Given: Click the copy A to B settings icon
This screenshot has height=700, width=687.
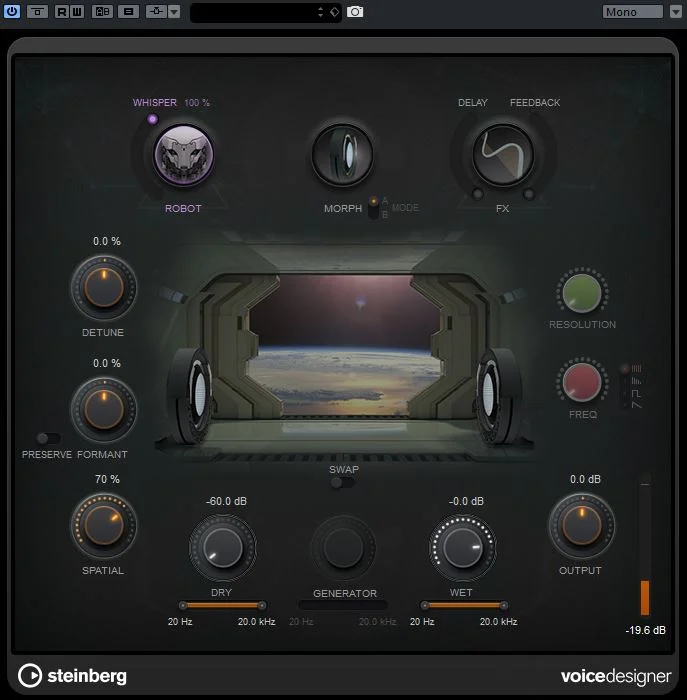Looking at the screenshot, I should point(129,12).
